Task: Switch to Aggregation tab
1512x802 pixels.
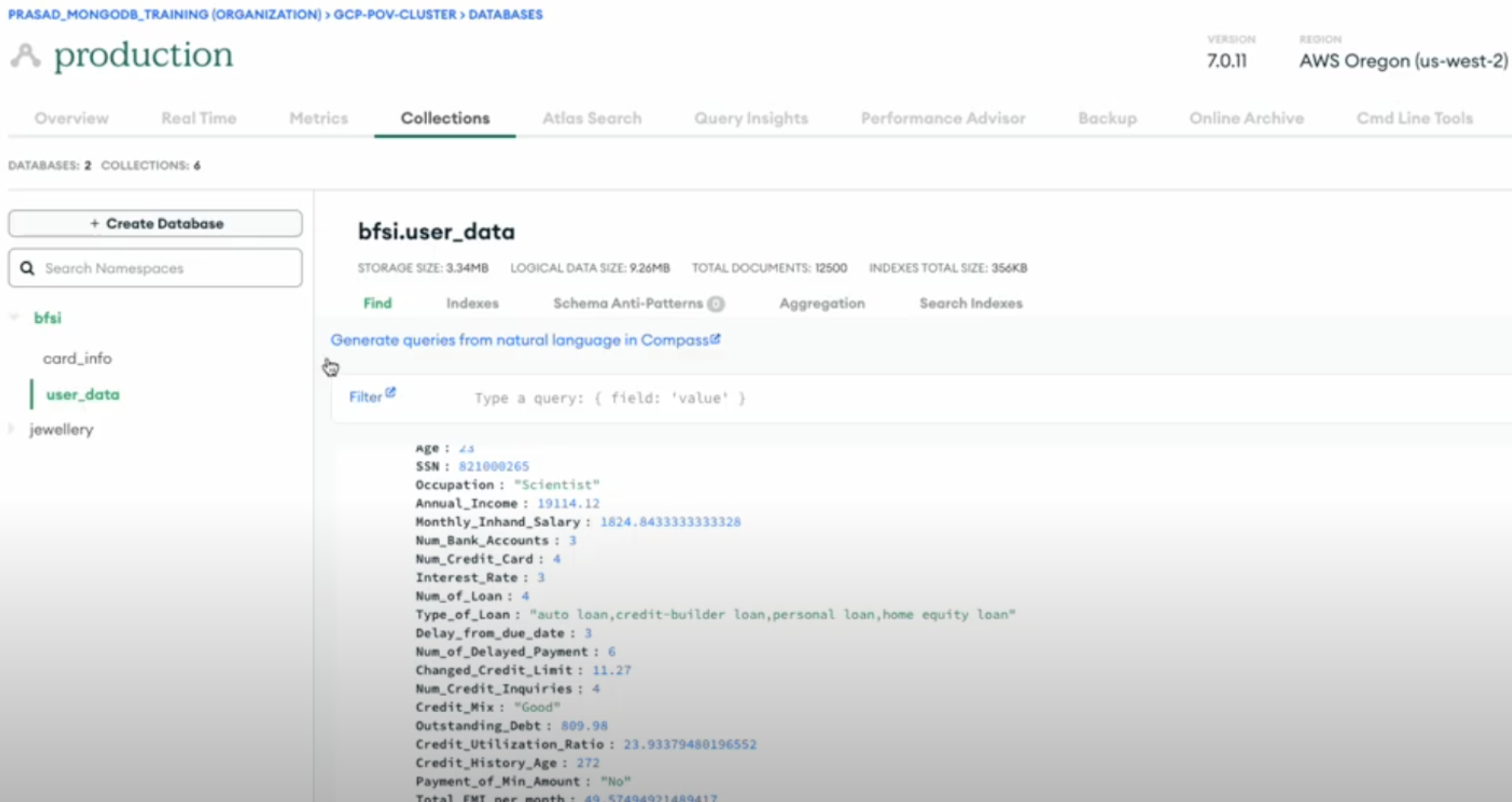Action: tap(822, 303)
